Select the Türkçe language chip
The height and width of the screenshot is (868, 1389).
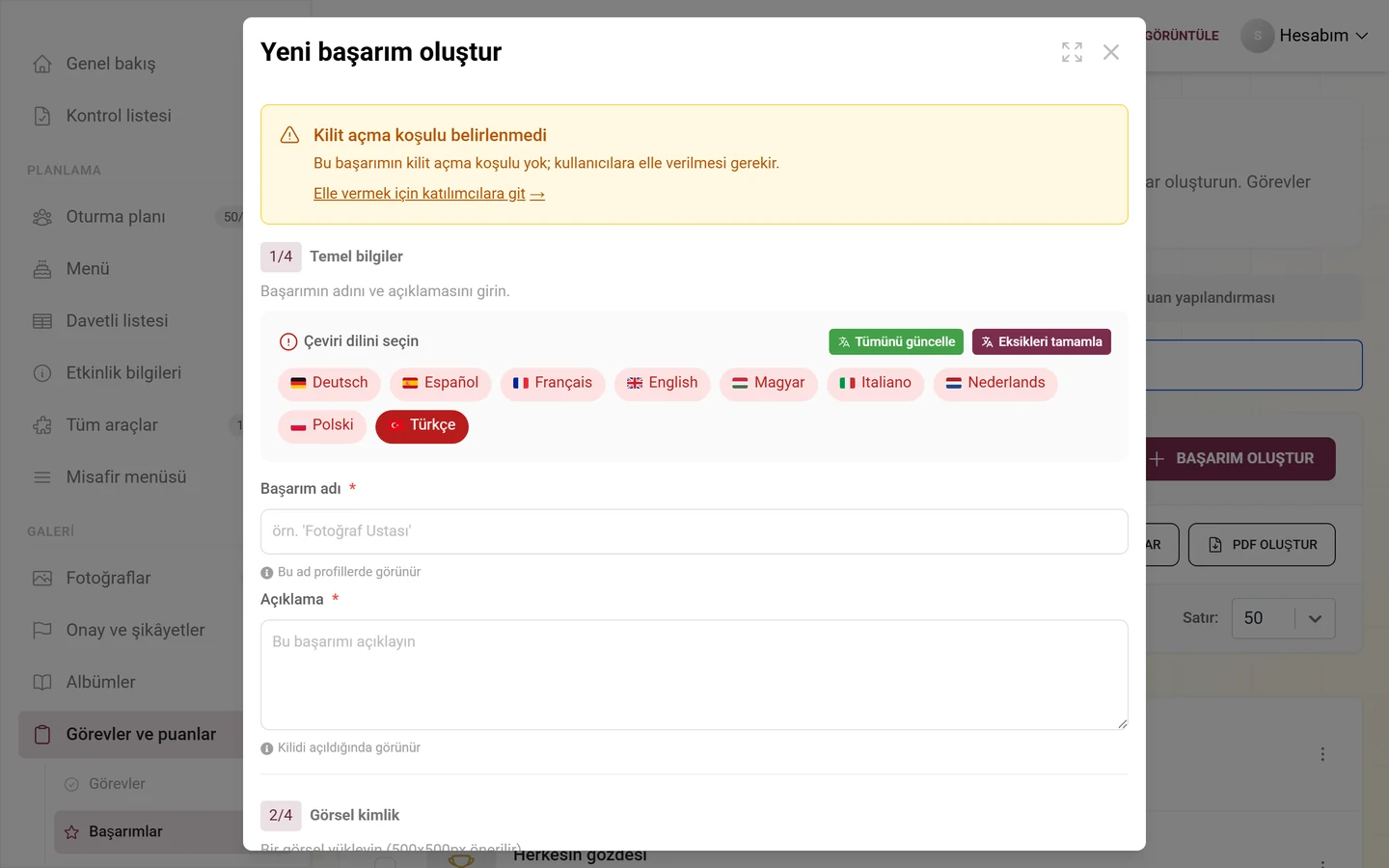(422, 426)
